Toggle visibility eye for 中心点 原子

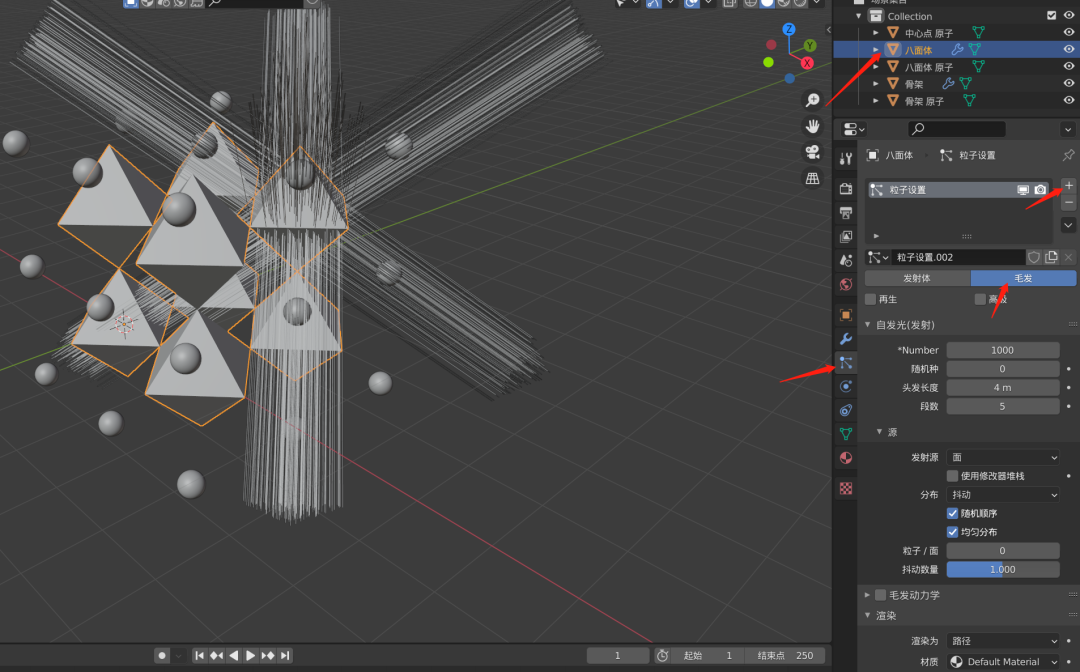coord(1068,32)
